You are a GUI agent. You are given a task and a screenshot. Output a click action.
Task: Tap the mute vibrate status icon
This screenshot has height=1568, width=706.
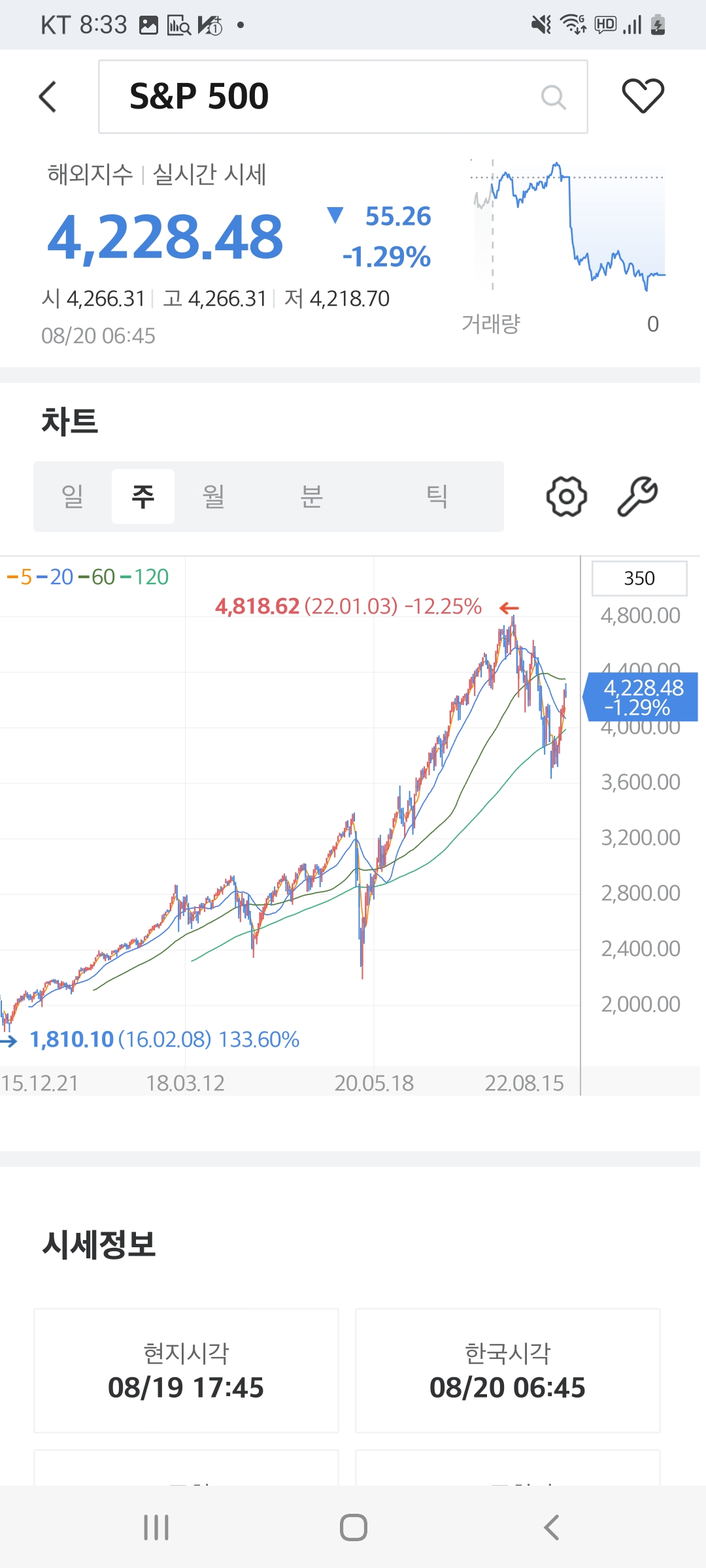click(x=541, y=25)
